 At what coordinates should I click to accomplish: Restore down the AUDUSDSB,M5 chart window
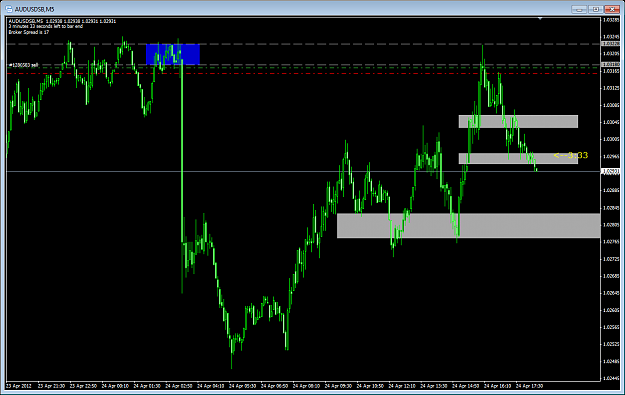(x=596, y=9)
